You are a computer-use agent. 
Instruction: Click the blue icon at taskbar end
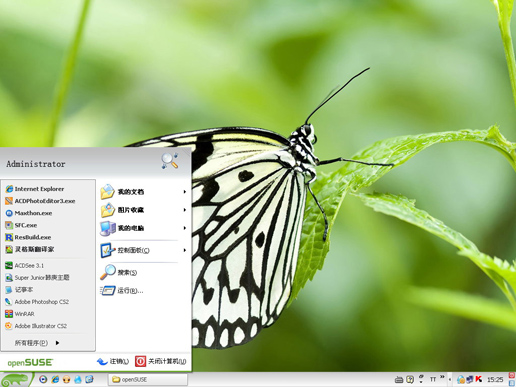click(x=512, y=383)
